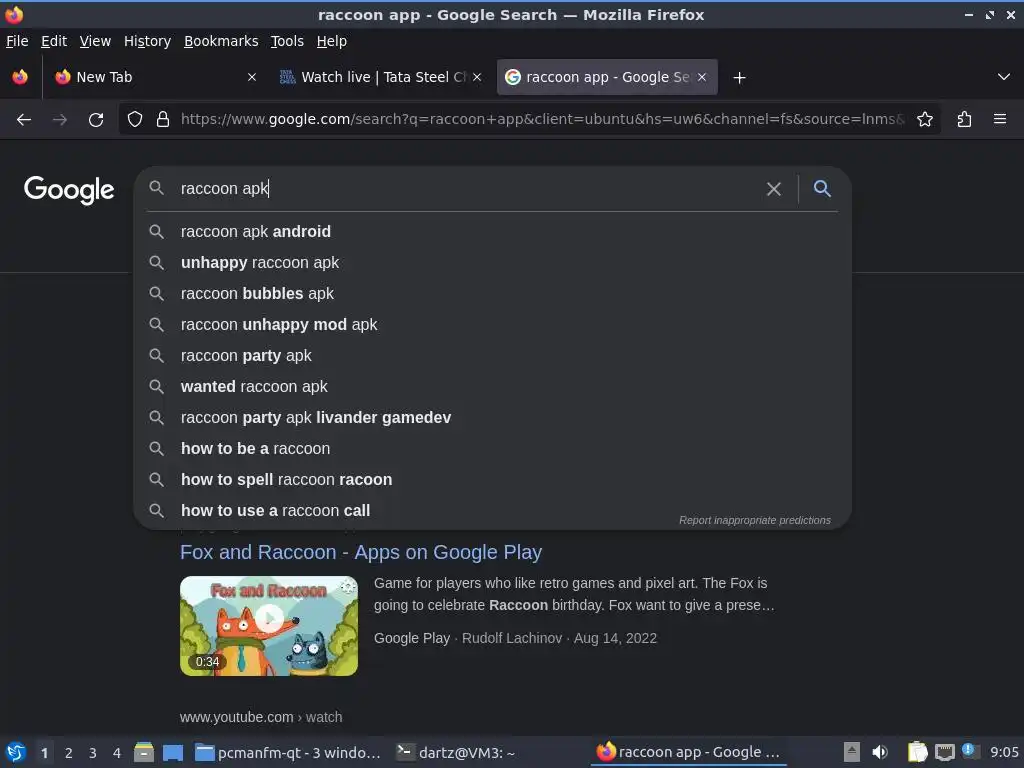Open volume control tray icon

pyautogui.click(x=880, y=753)
